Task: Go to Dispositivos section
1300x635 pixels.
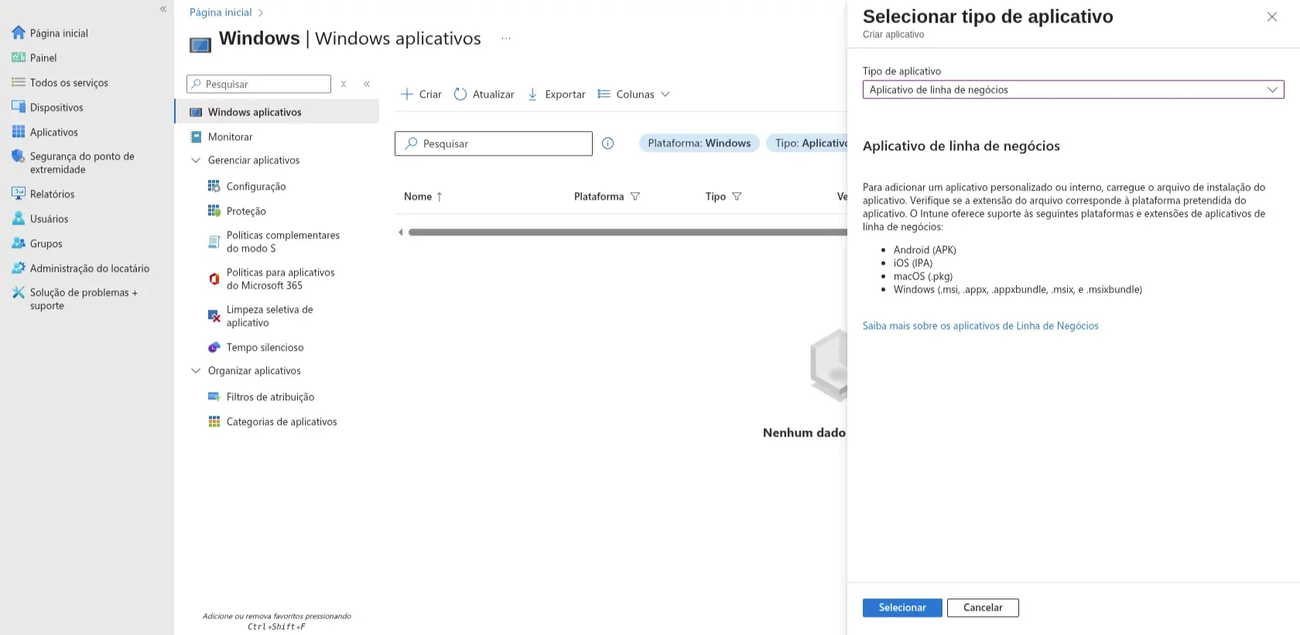Action: [47, 107]
